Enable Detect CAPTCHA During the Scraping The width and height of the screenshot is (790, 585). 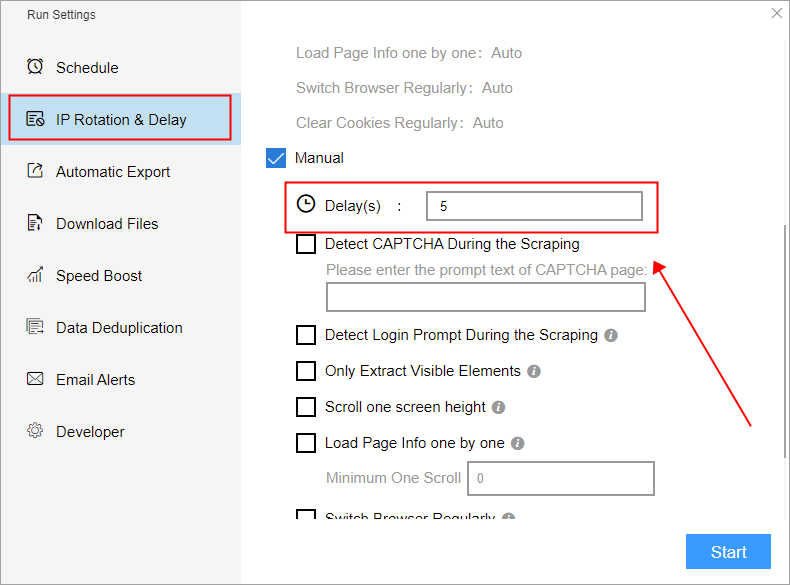click(306, 244)
